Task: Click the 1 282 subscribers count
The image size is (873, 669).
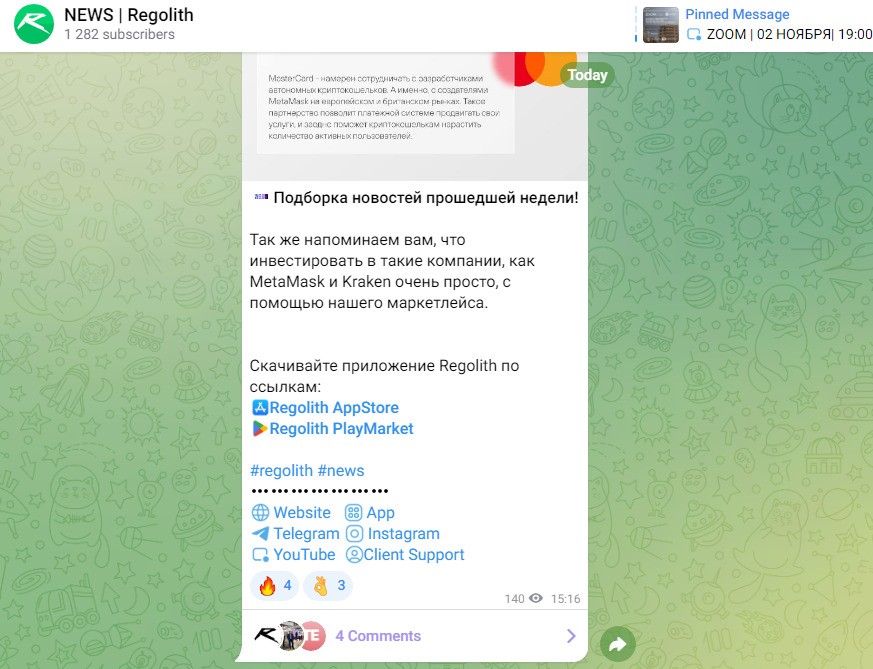Action: 119,35
